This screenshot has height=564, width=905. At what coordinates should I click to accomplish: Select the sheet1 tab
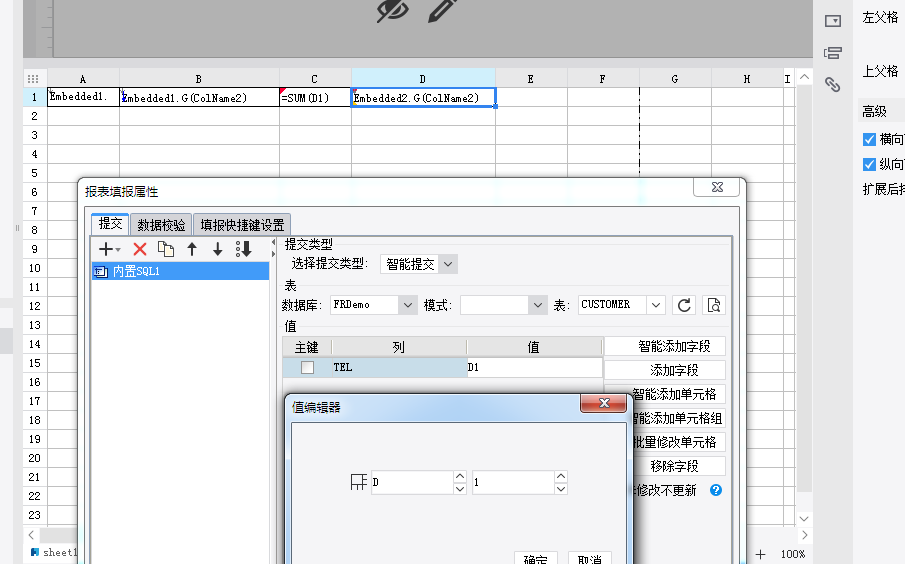[x=53, y=552]
